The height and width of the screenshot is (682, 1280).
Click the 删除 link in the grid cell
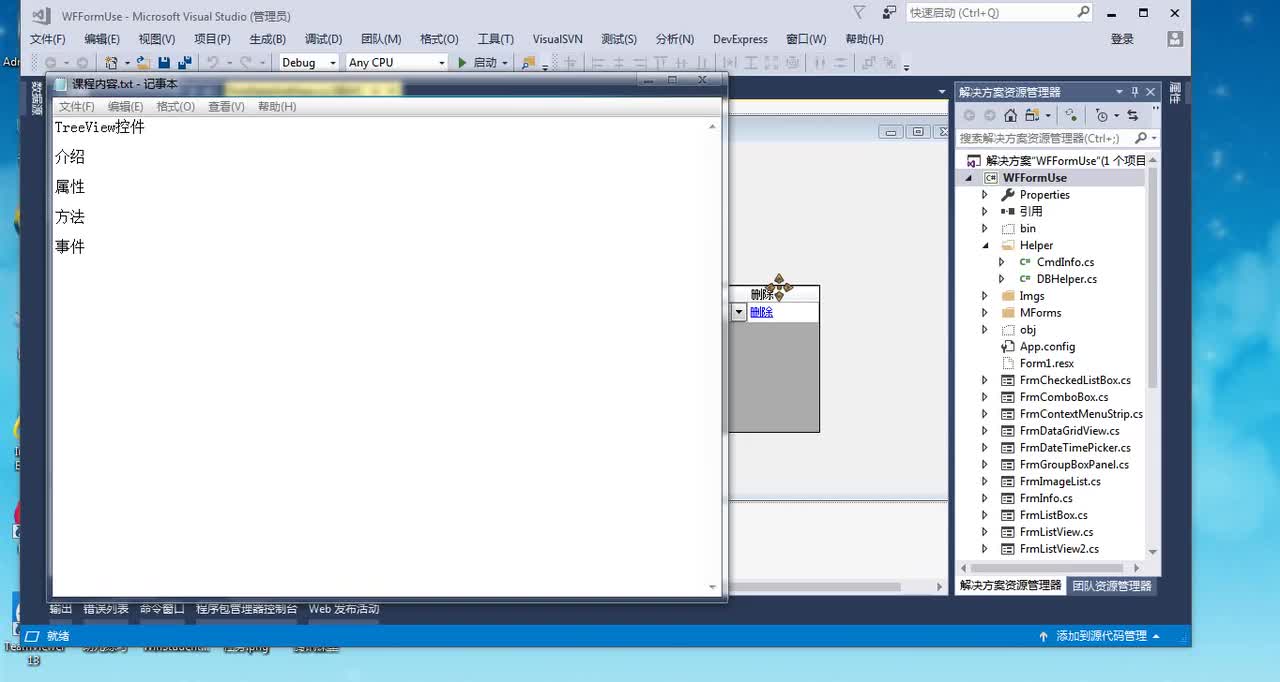coord(761,312)
